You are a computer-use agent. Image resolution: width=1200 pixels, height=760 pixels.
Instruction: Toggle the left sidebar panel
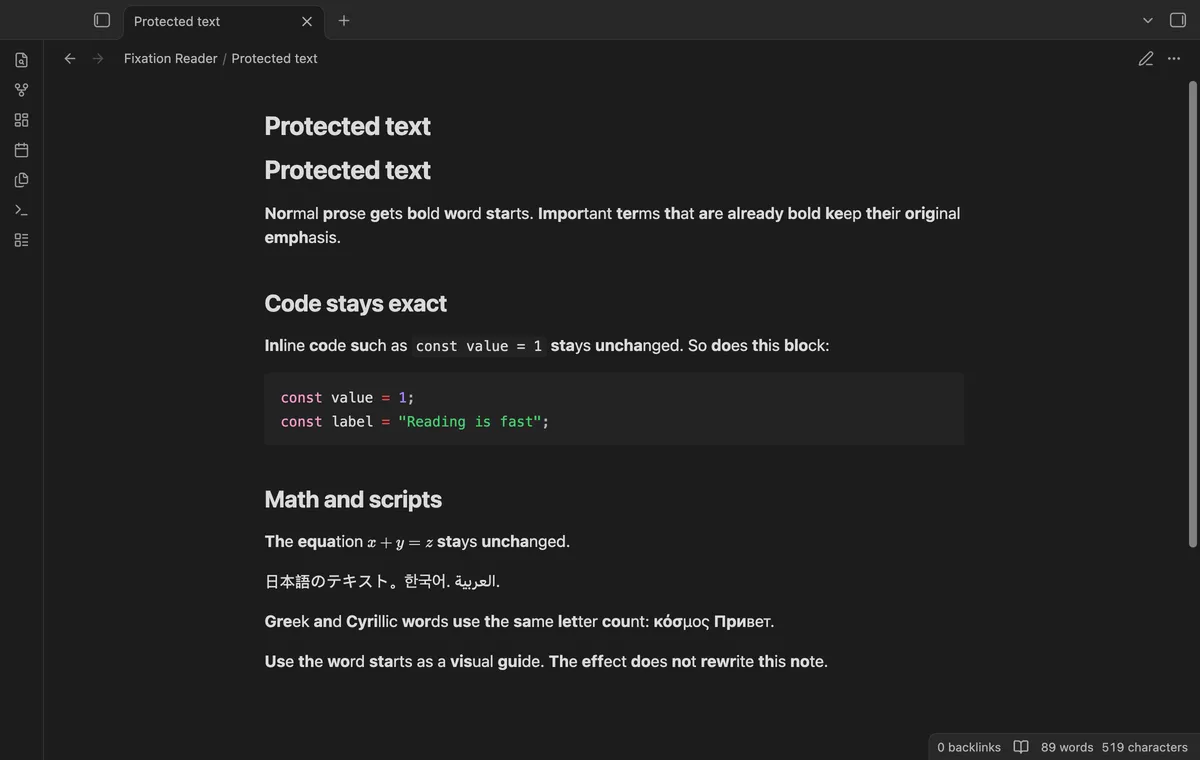102,20
